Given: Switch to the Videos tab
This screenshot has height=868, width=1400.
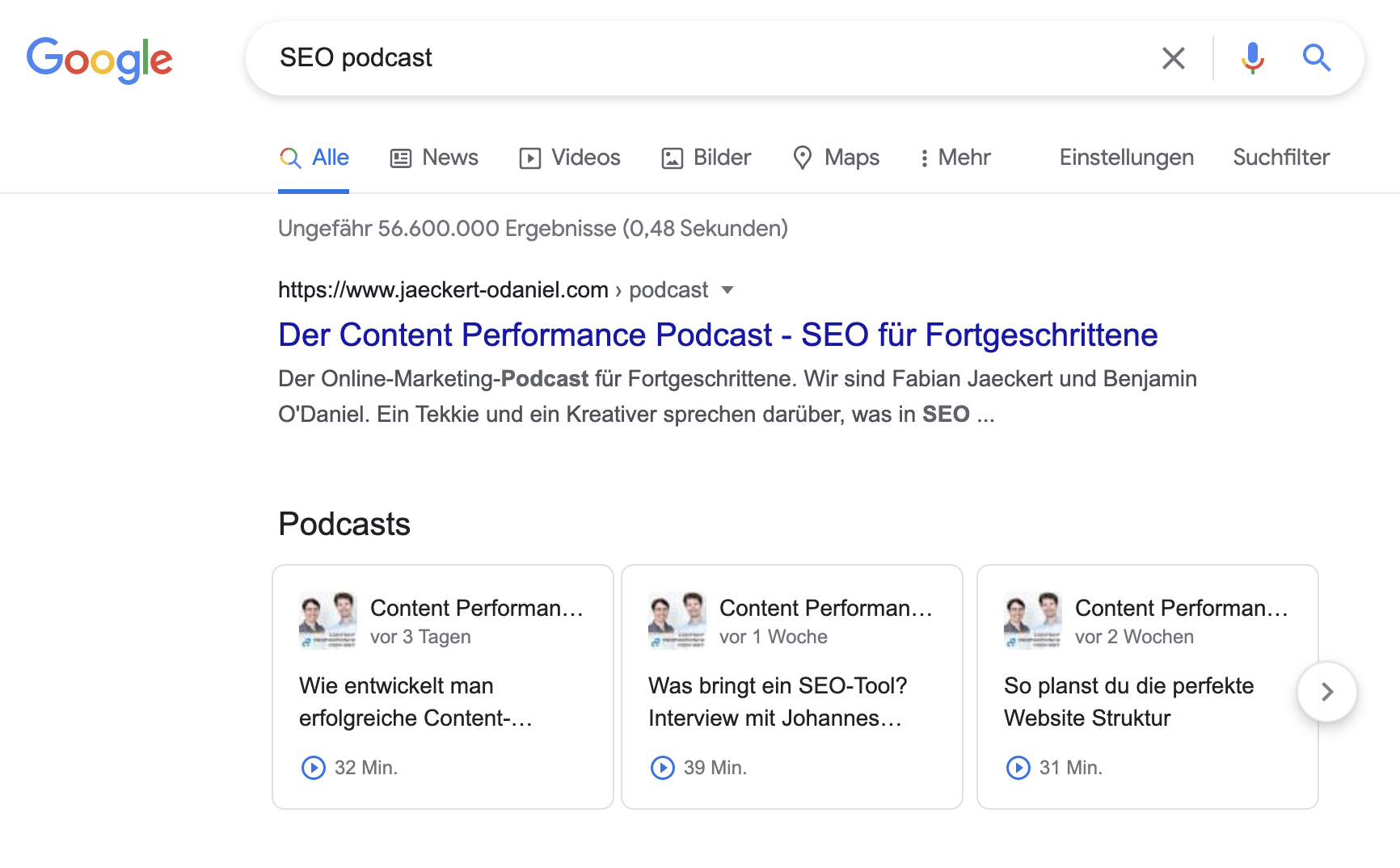Looking at the screenshot, I should click(x=570, y=158).
